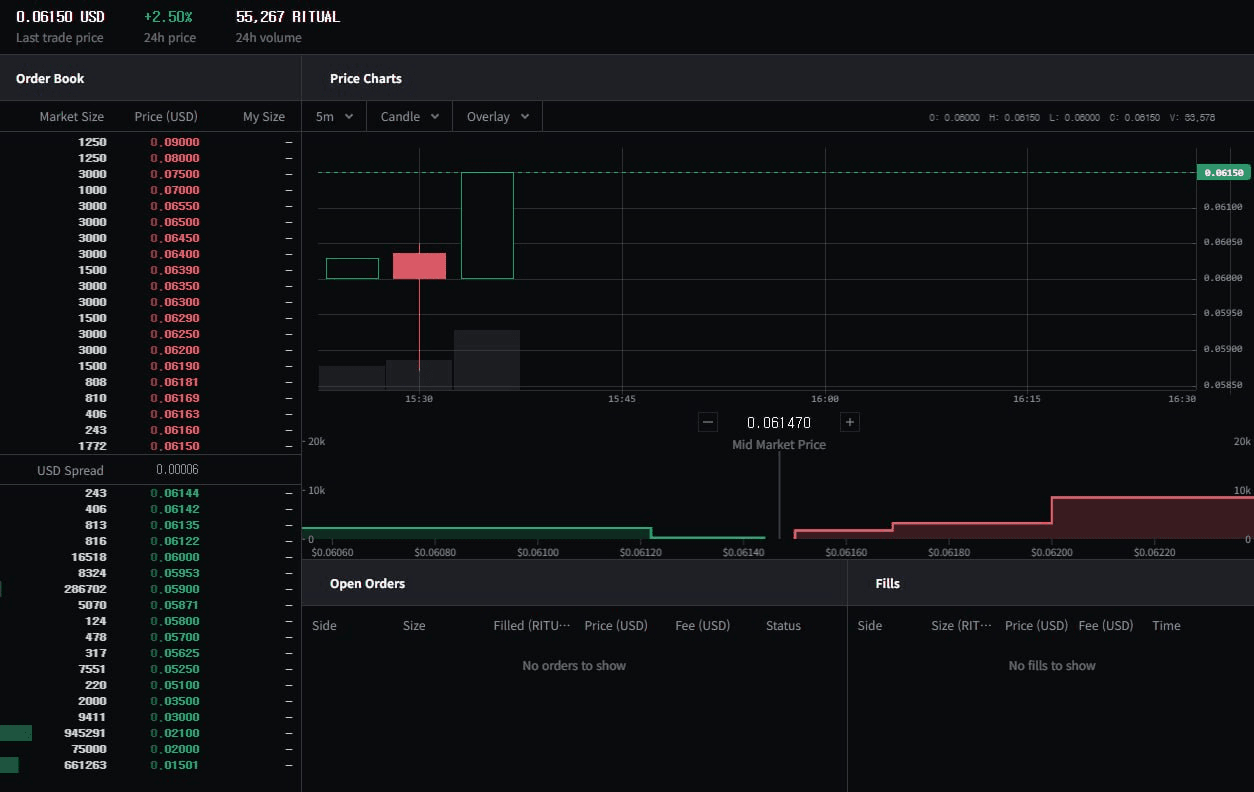Click the tallest volume bar on price chart

pyautogui.click(x=487, y=359)
